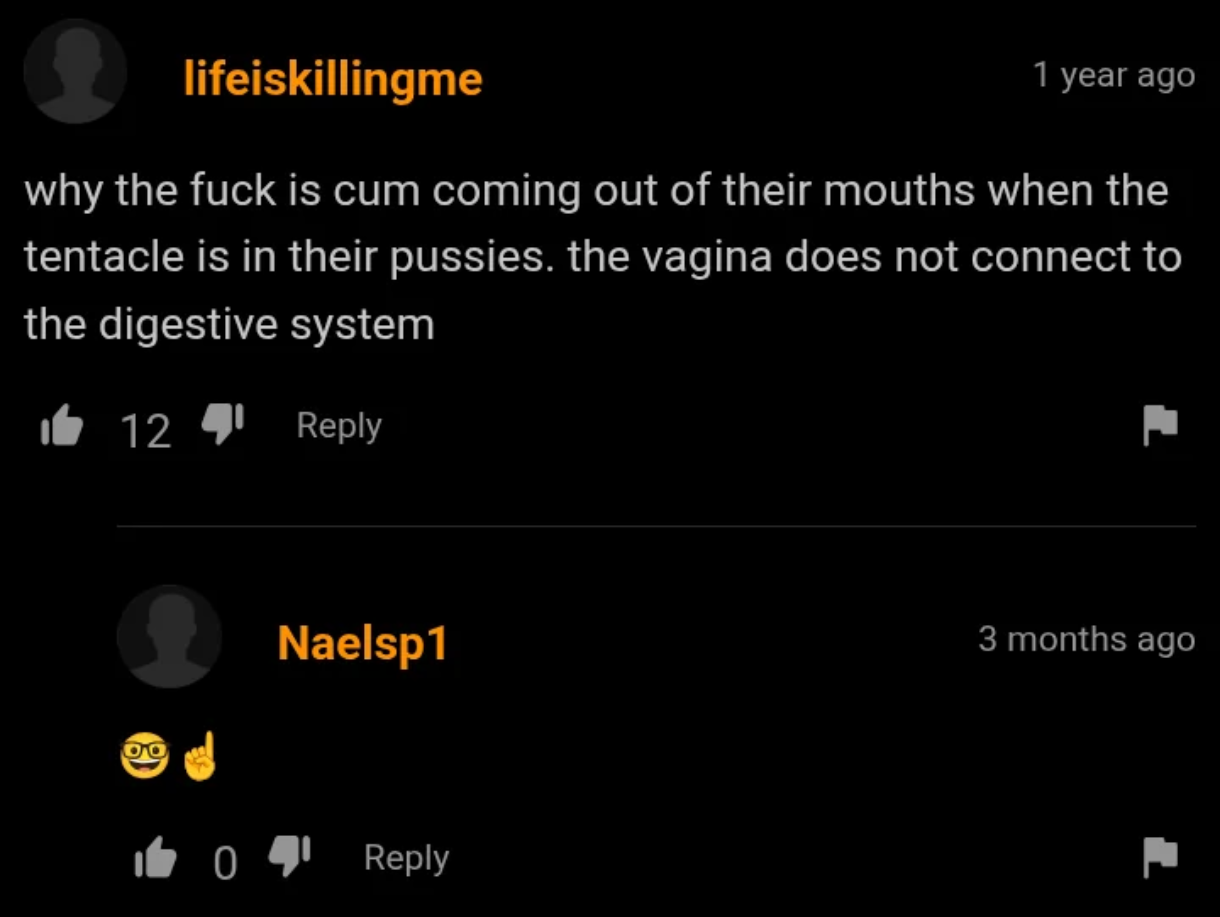
Task: Like the comment by lifeiskillingme
Action: 59,427
